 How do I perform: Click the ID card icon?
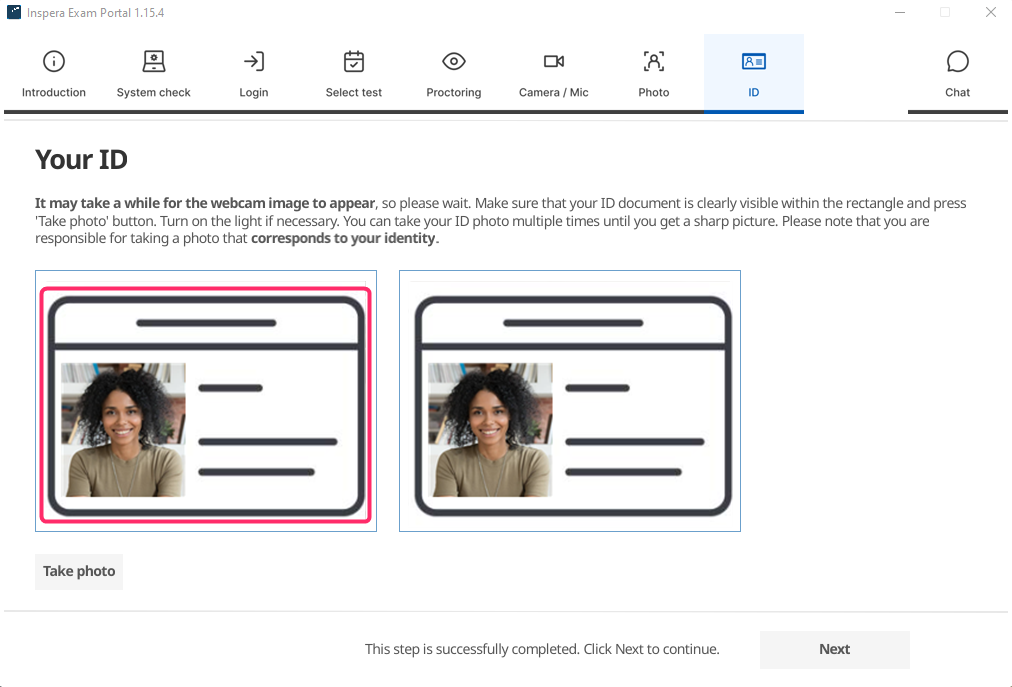point(754,62)
